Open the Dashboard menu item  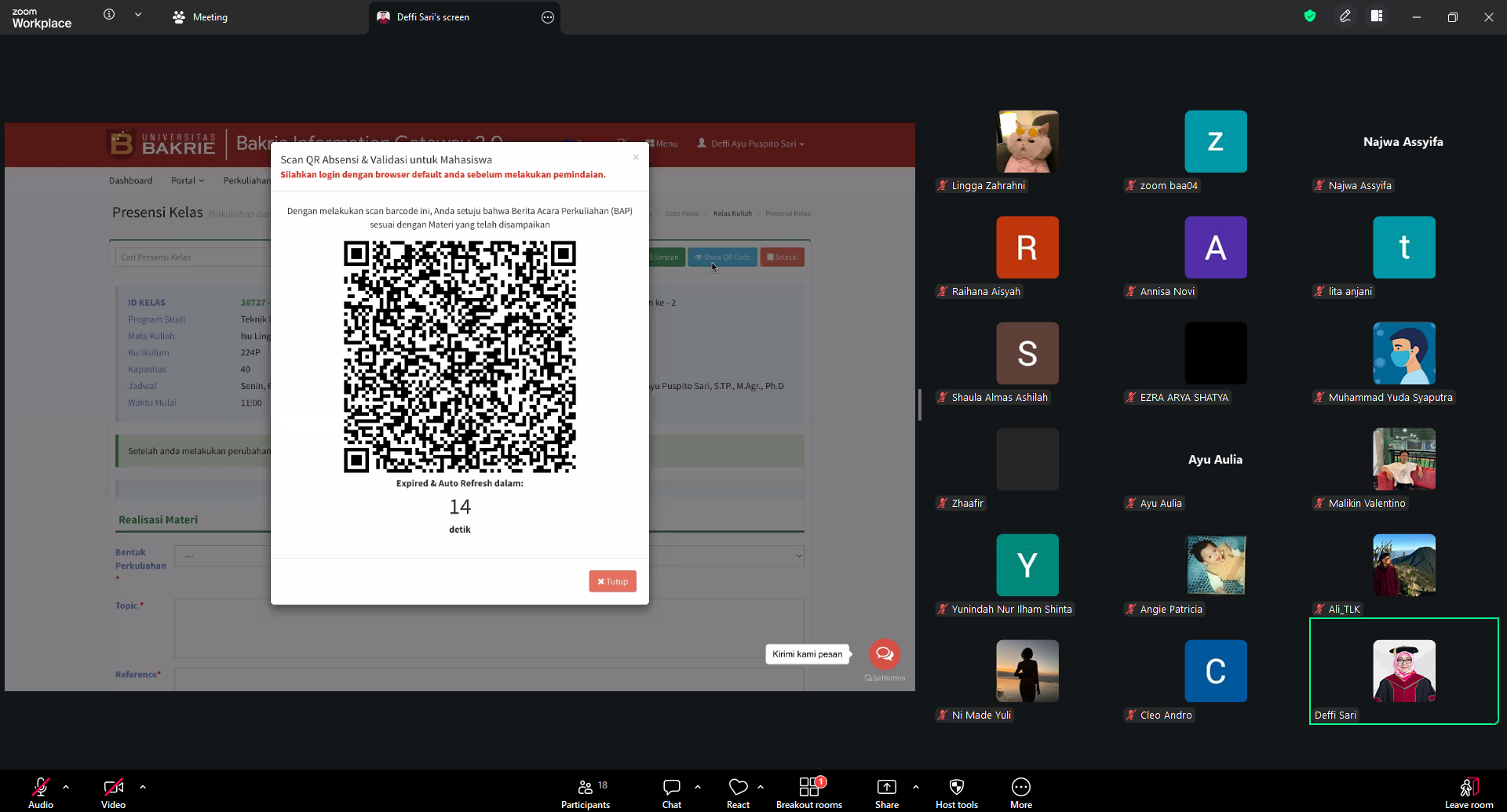coord(130,180)
